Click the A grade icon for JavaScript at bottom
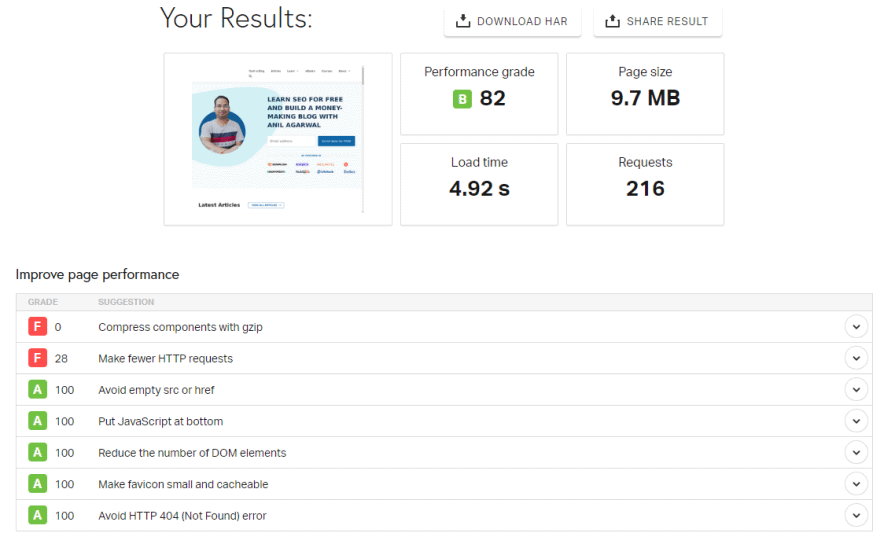884x544 pixels. tap(37, 421)
